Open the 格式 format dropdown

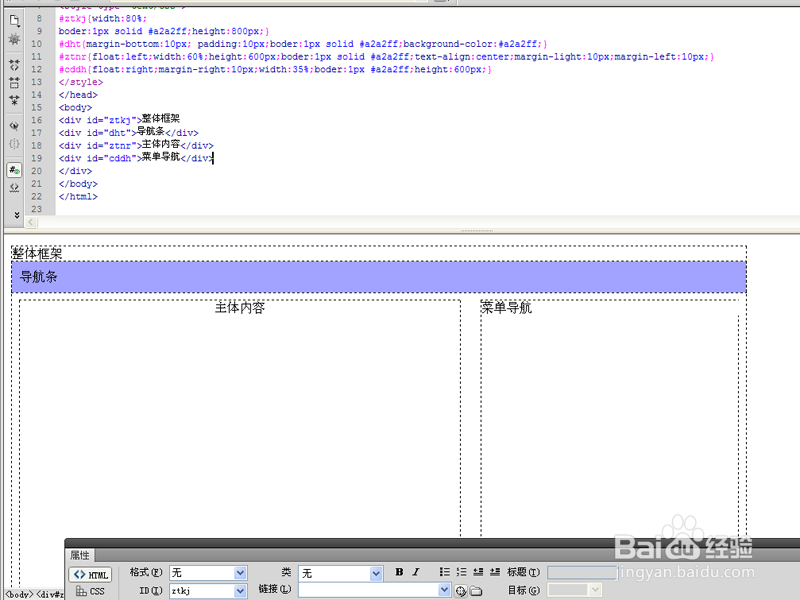[x=240, y=573]
